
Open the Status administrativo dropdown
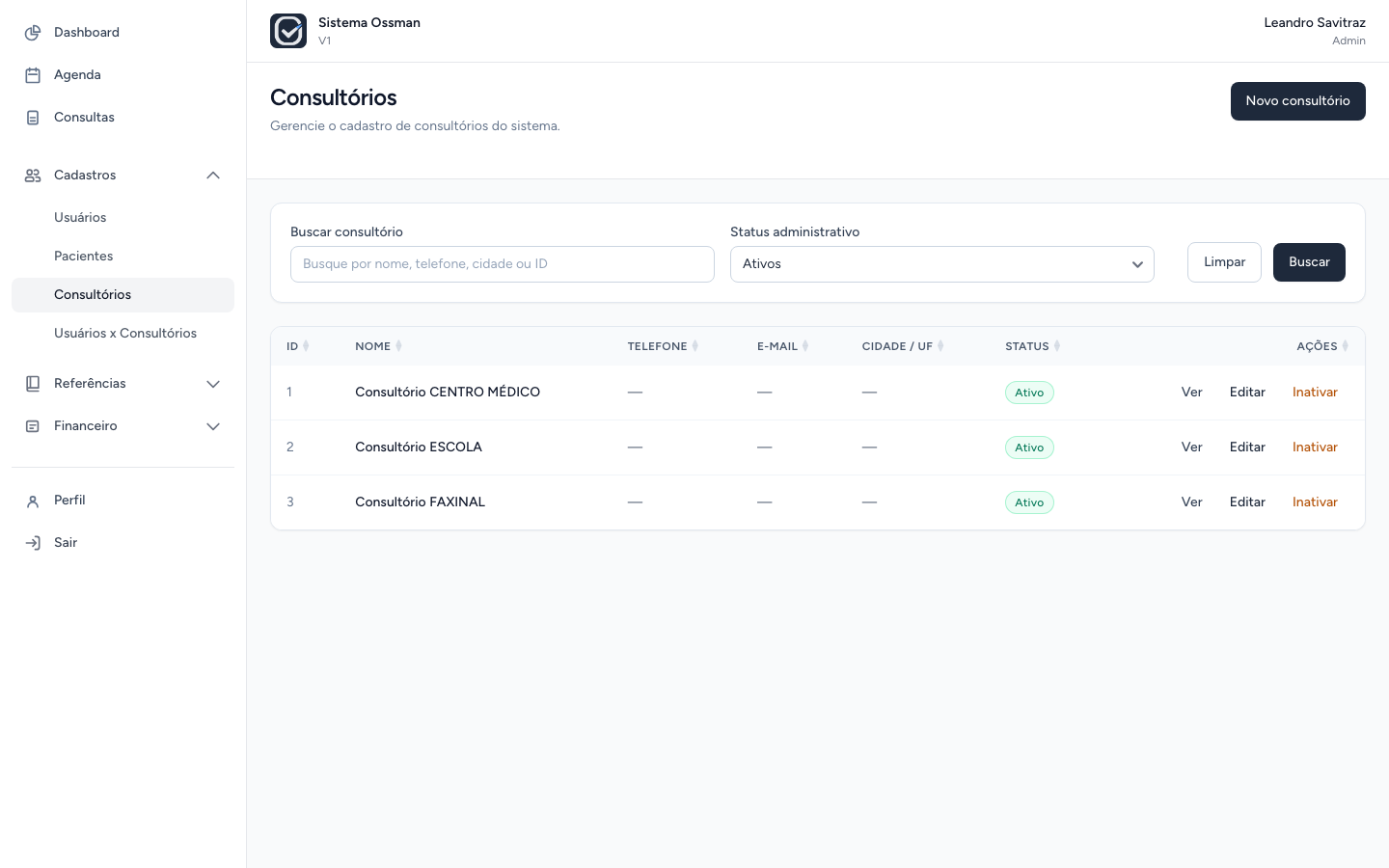tap(942, 264)
